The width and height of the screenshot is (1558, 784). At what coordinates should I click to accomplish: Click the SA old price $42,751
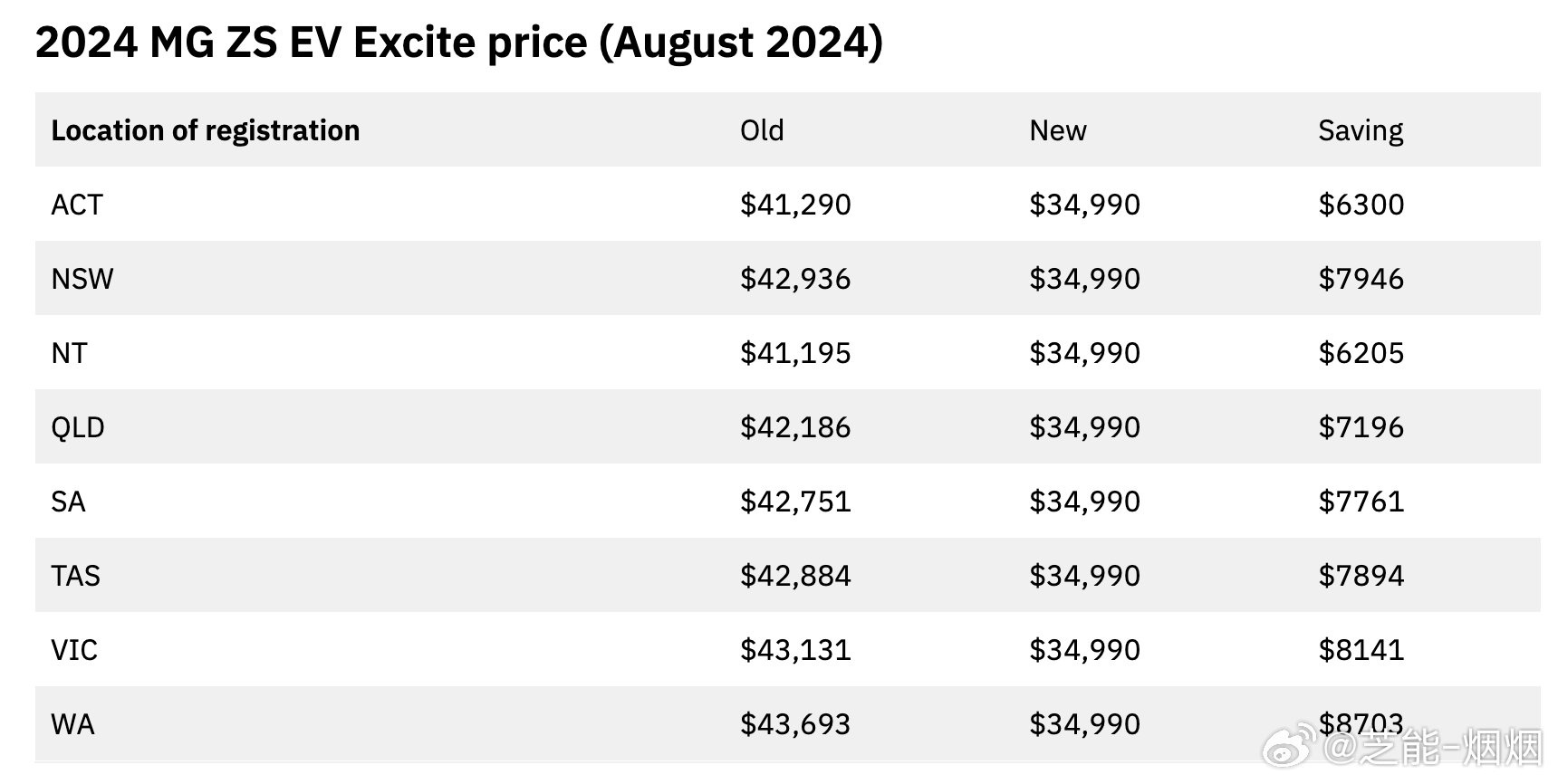tap(795, 502)
